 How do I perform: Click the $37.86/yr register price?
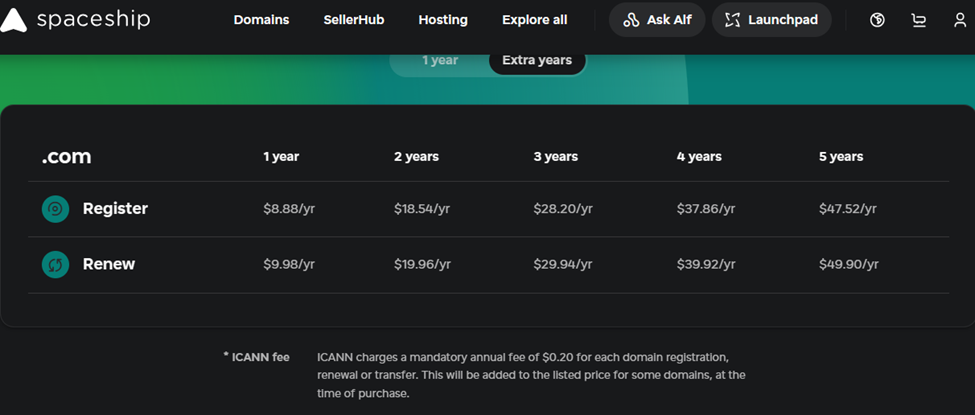(x=706, y=209)
